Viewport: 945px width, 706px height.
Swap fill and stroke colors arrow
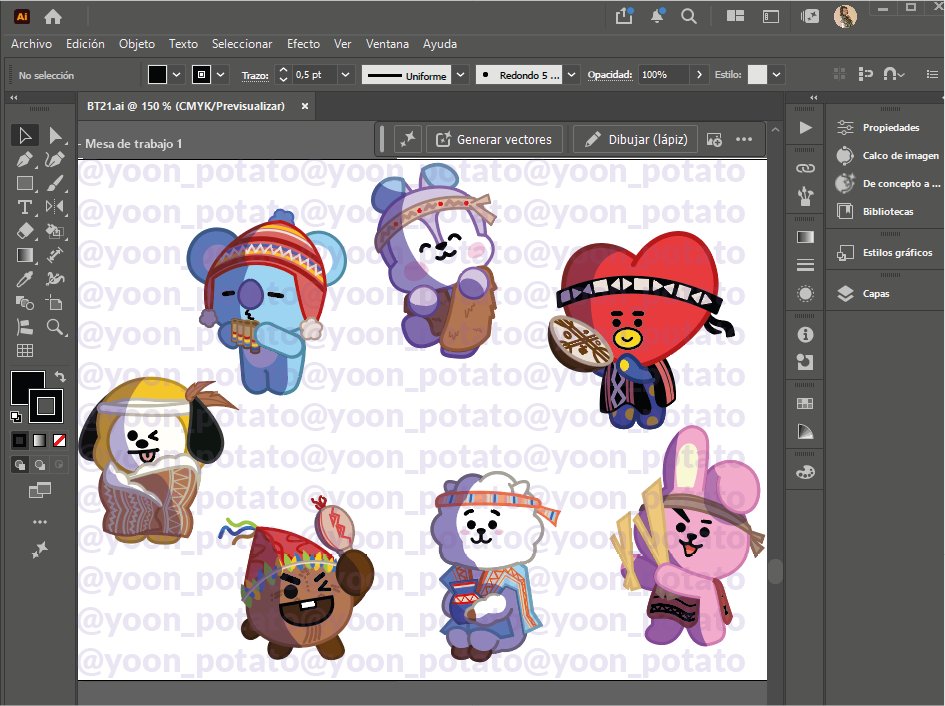click(60, 377)
